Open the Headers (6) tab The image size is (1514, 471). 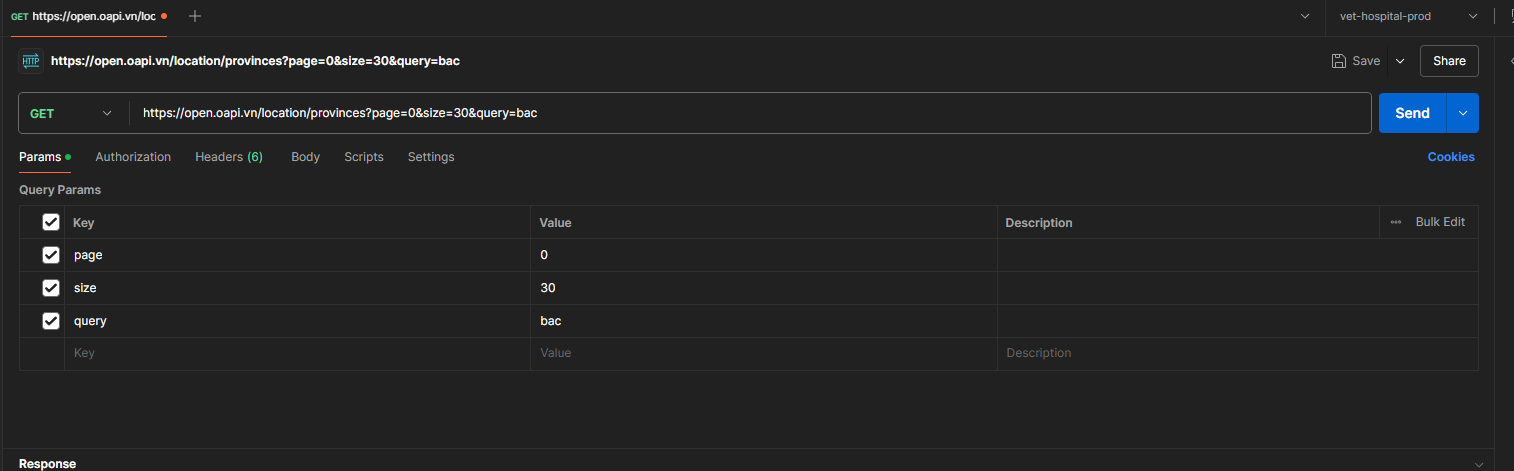tap(229, 157)
